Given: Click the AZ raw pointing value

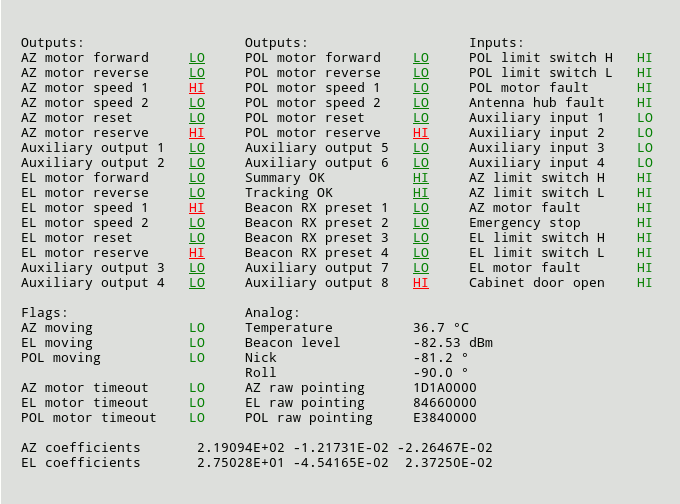Looking at the screenshot, I should (x=444, y=388).
